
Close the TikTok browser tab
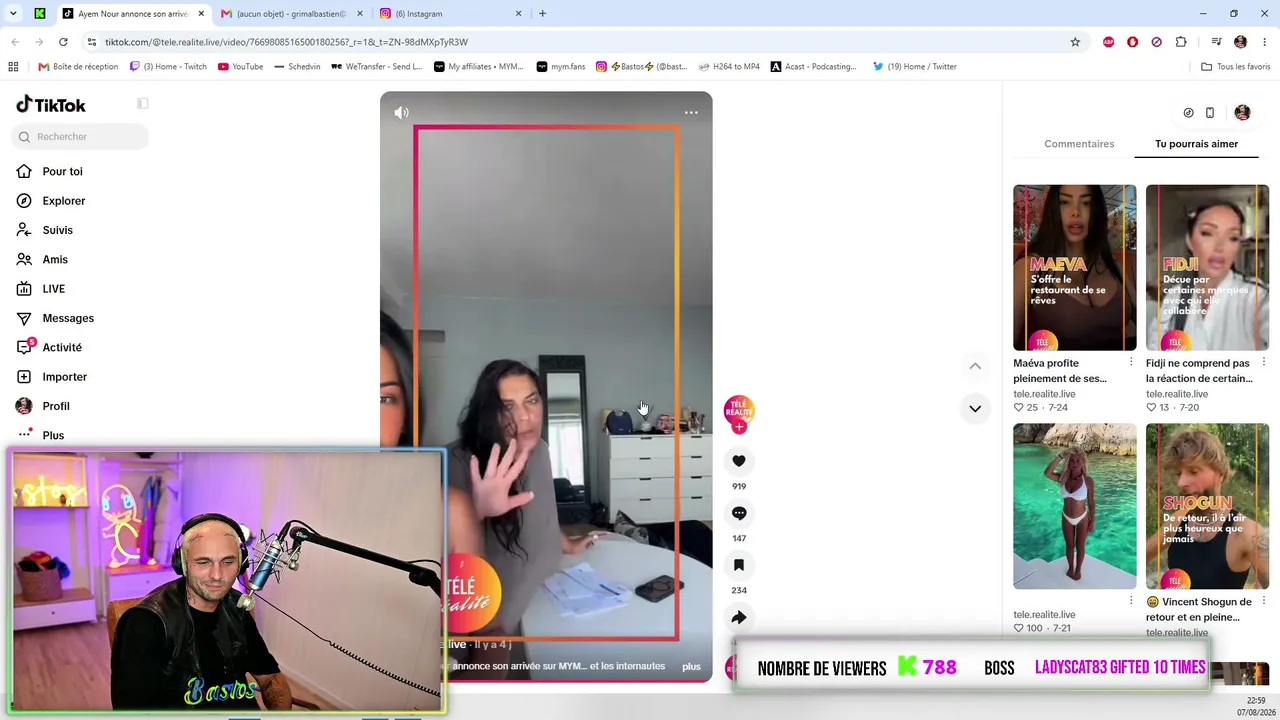tap(201, 14)
